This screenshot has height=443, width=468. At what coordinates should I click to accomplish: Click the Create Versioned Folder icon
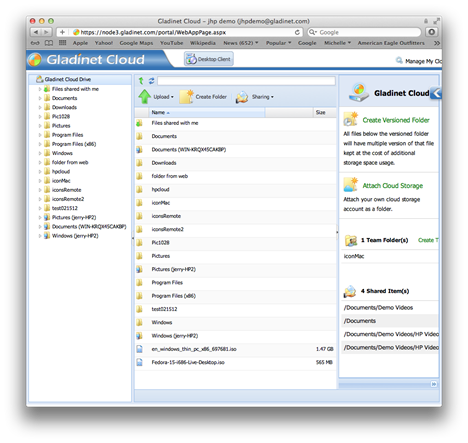351,119
